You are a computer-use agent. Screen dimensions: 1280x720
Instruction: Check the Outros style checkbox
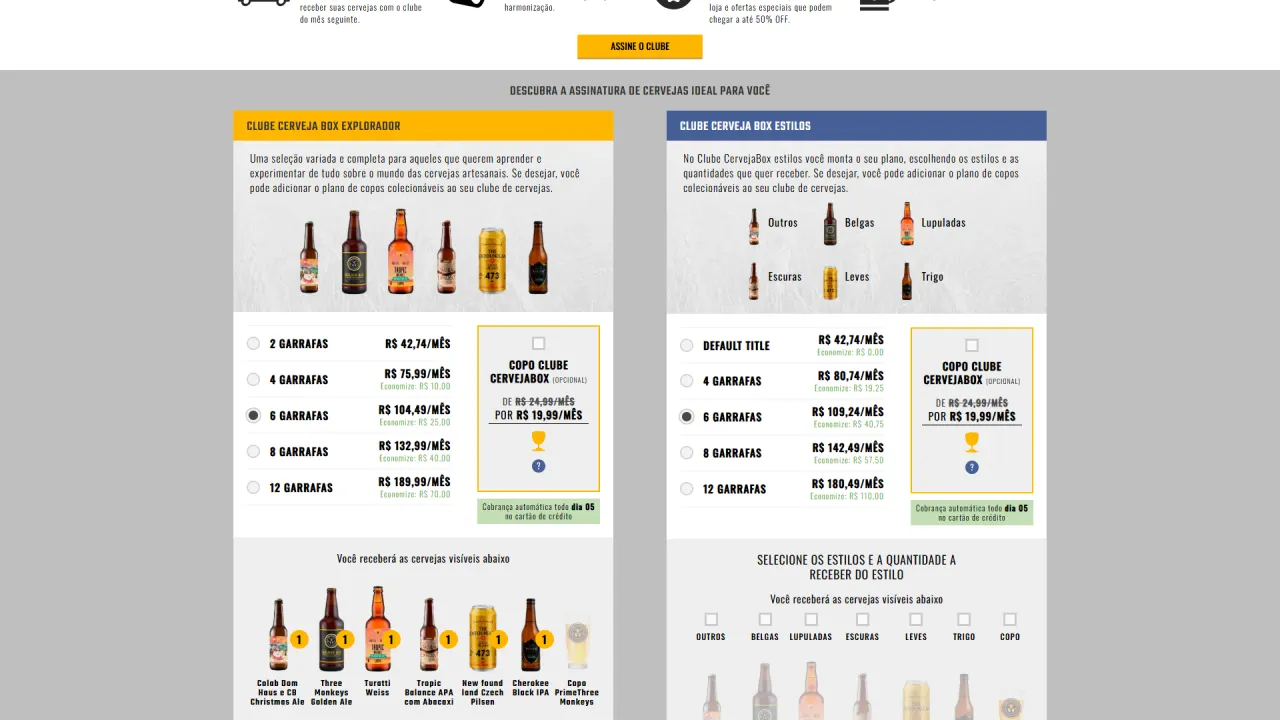[x=711, y=619]
